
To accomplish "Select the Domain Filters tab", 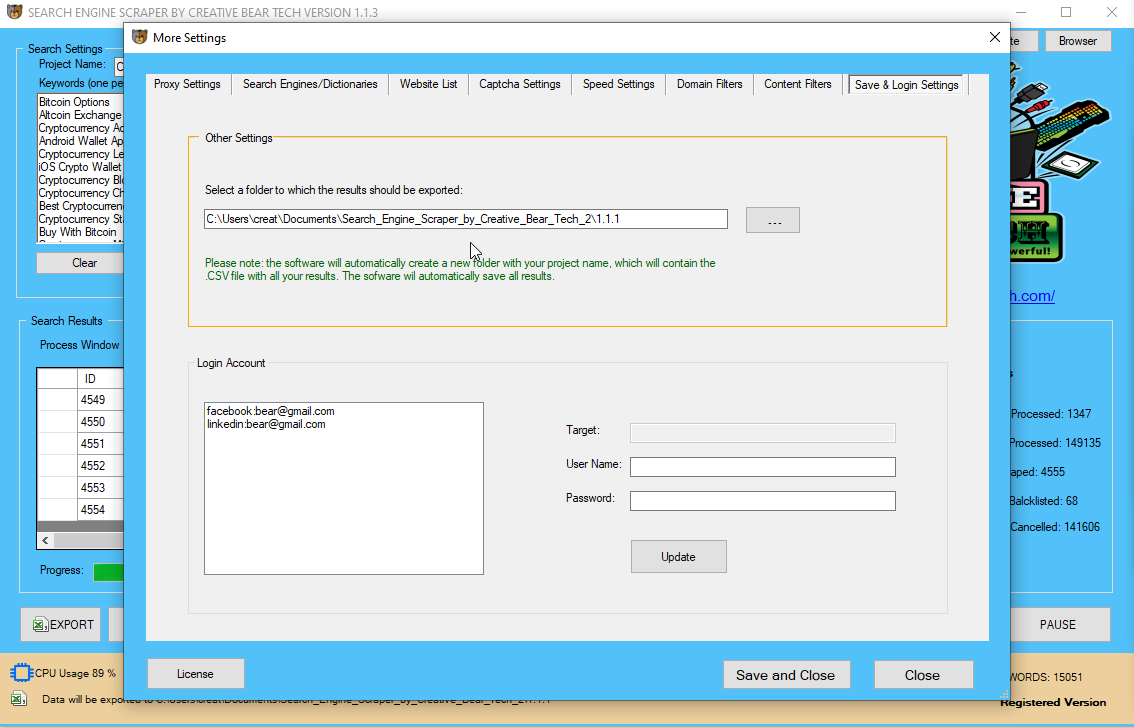I will [709, 85].
